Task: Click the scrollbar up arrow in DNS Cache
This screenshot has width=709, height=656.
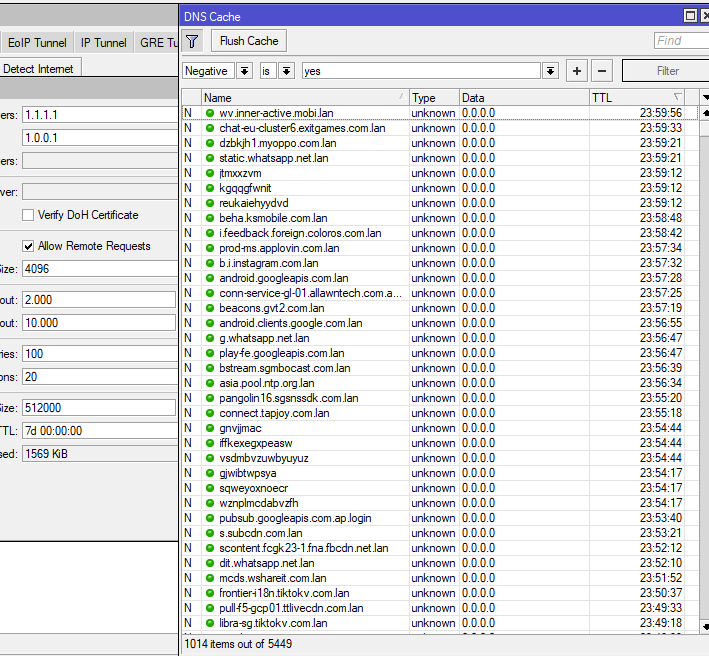Action: coord(705,113)
